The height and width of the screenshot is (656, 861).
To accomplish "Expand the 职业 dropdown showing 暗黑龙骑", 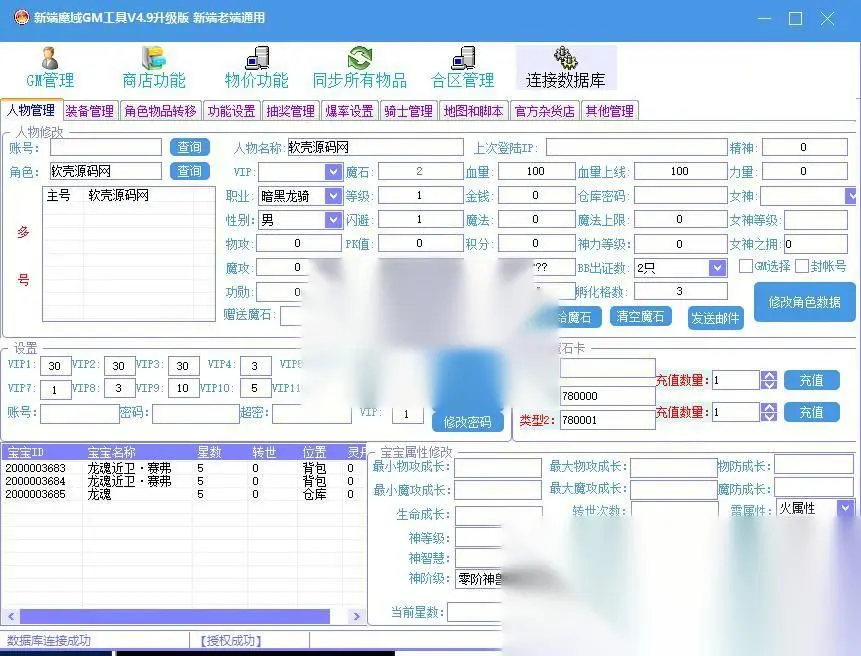I will click(333, 196).
